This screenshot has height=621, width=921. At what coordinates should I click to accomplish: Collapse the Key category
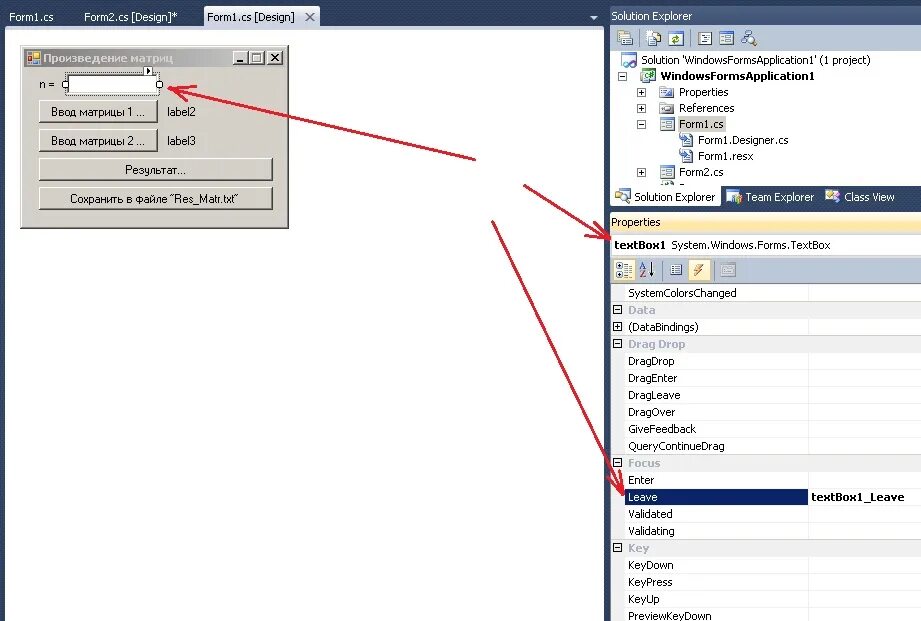click(617, 548)
